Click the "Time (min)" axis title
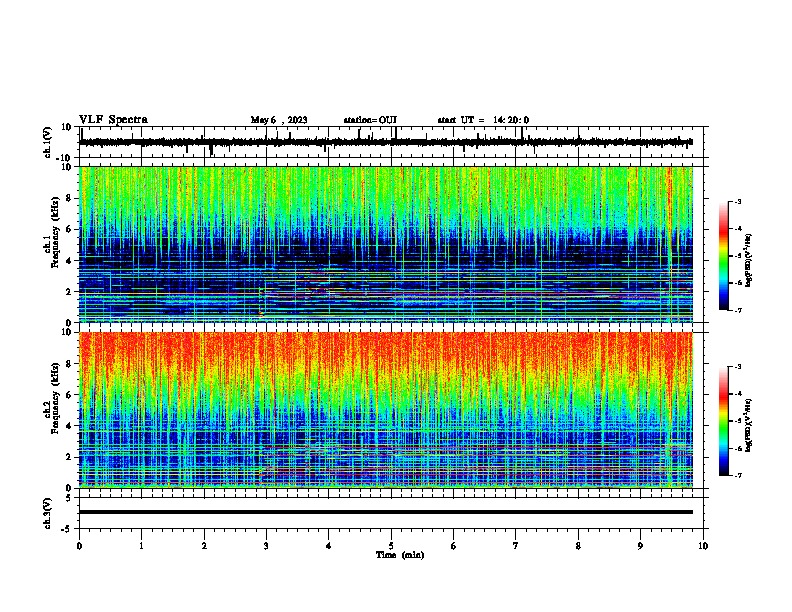This screenshot has width=792, height=612. click(x=400, y=555)
